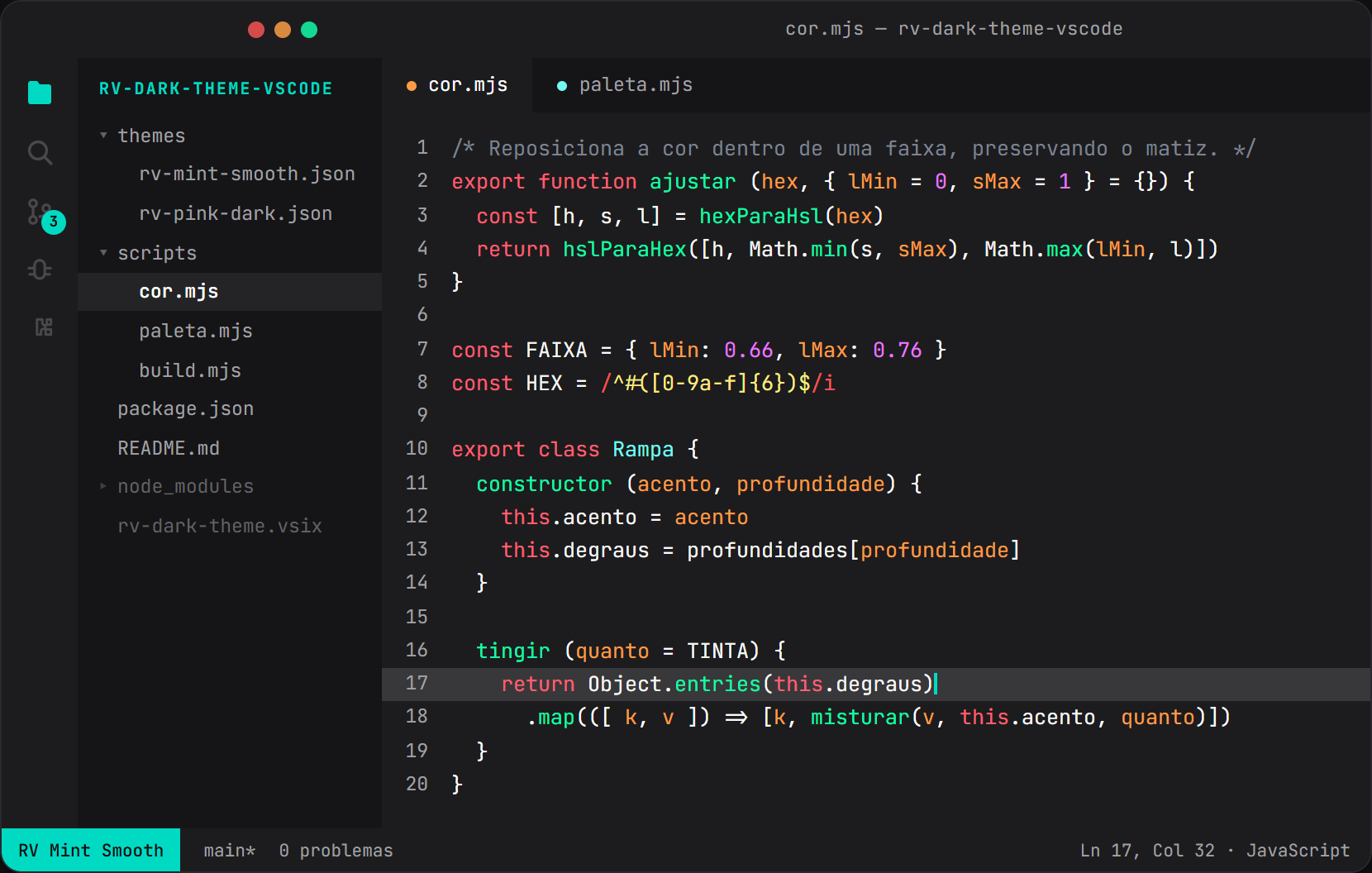Select rv-dark-theme.vsix file
This screenshot has height=873, width=1372.
click(220, 526)
